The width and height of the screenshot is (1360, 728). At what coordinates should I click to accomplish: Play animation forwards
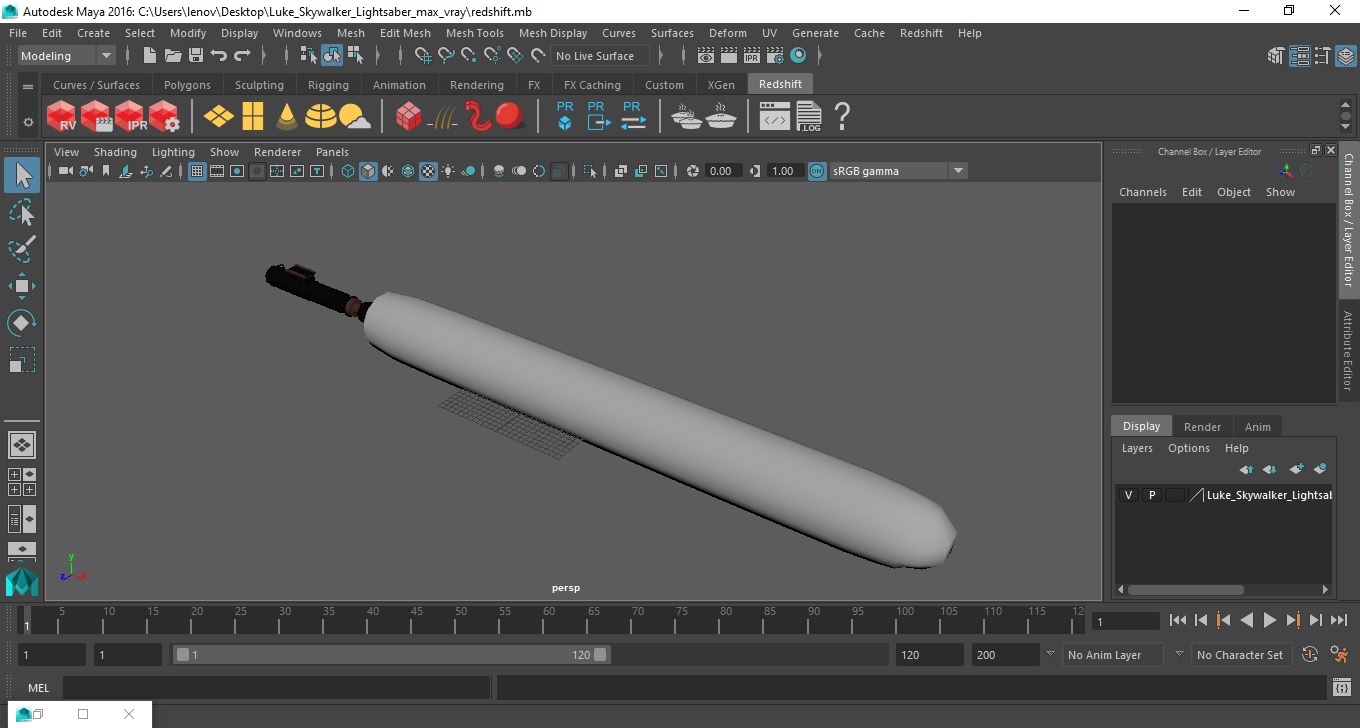(x=1270, y=621)
